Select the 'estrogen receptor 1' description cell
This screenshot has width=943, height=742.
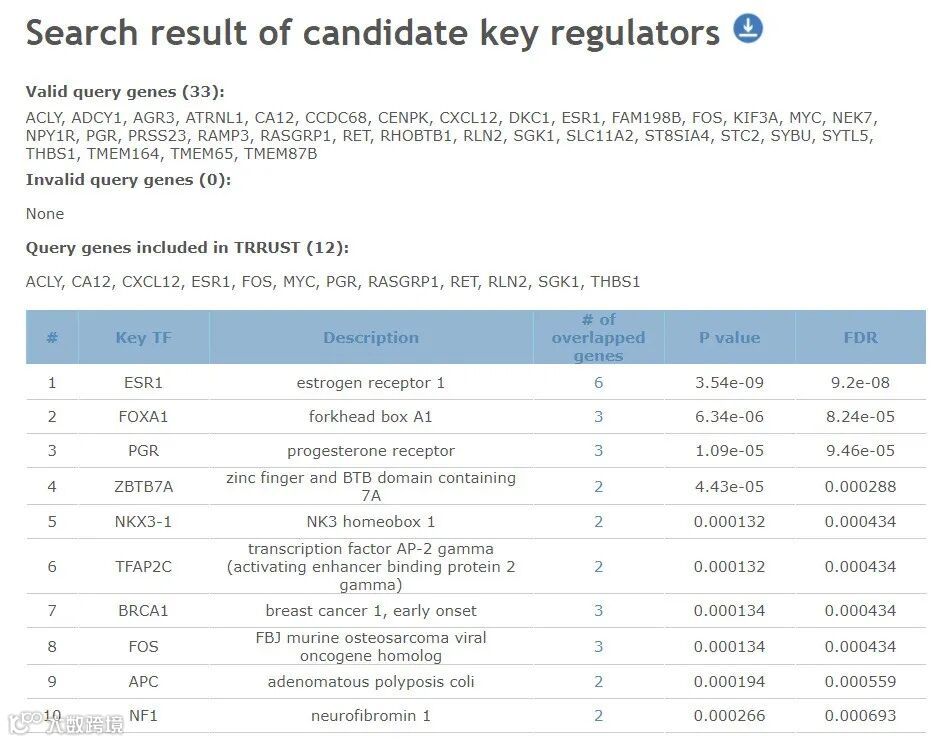371,383
